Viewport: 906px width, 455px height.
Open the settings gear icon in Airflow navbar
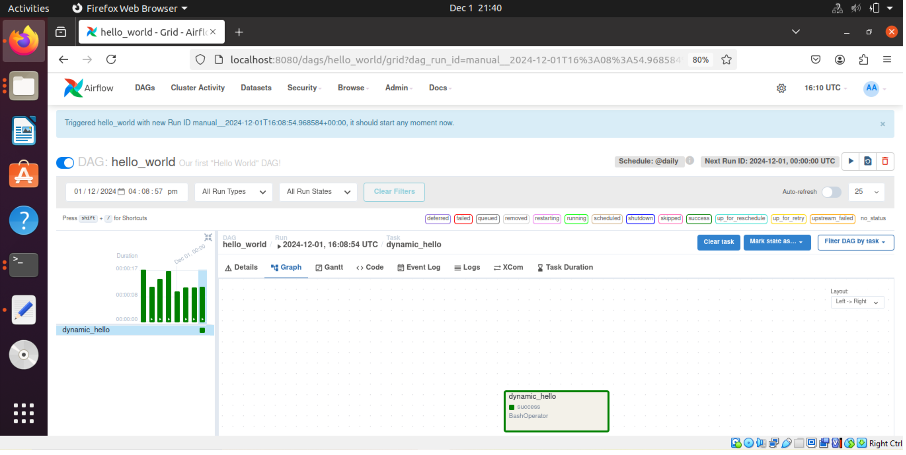point(781,88)
